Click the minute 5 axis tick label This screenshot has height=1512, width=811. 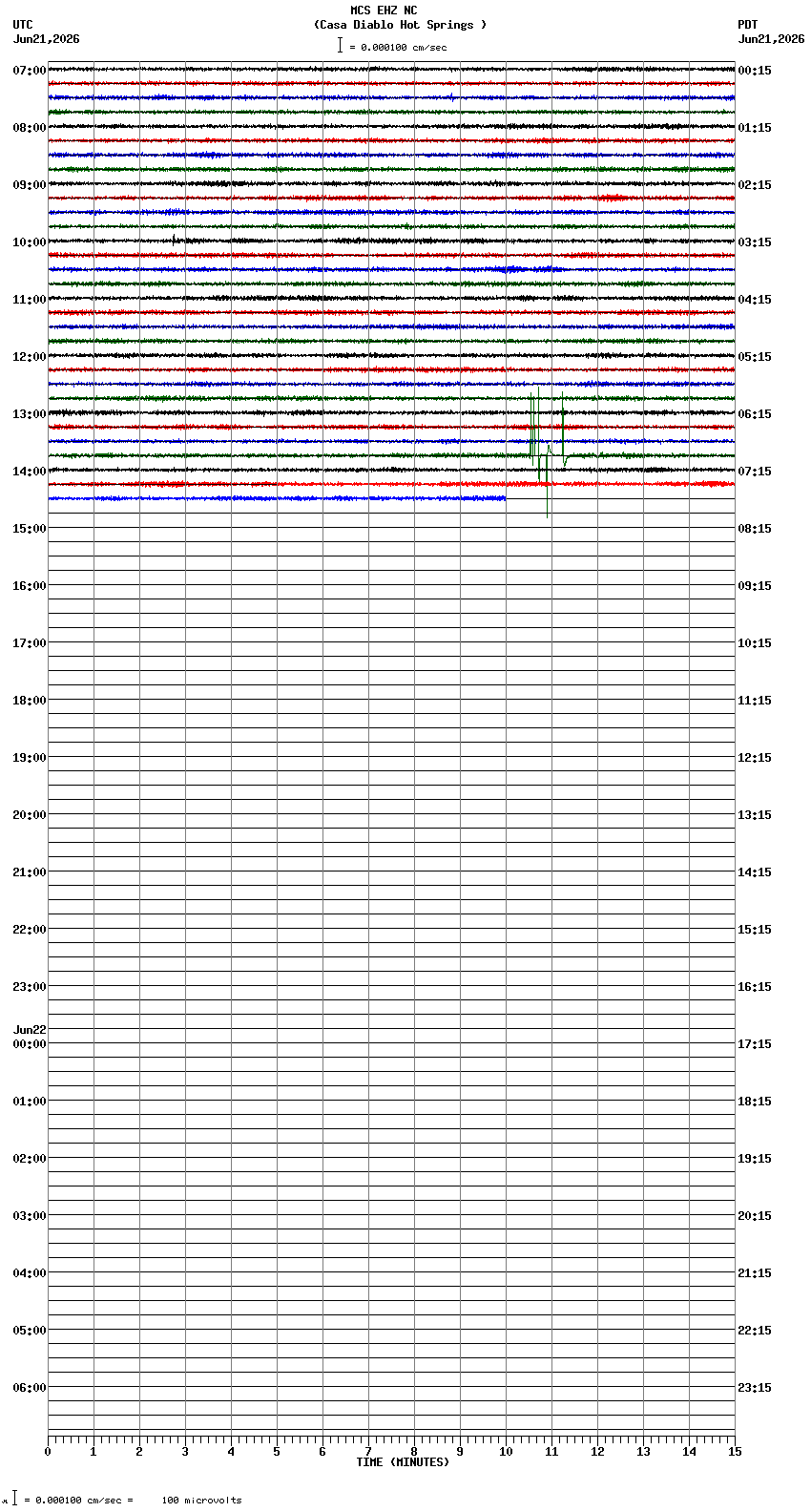click(277, 1452)
